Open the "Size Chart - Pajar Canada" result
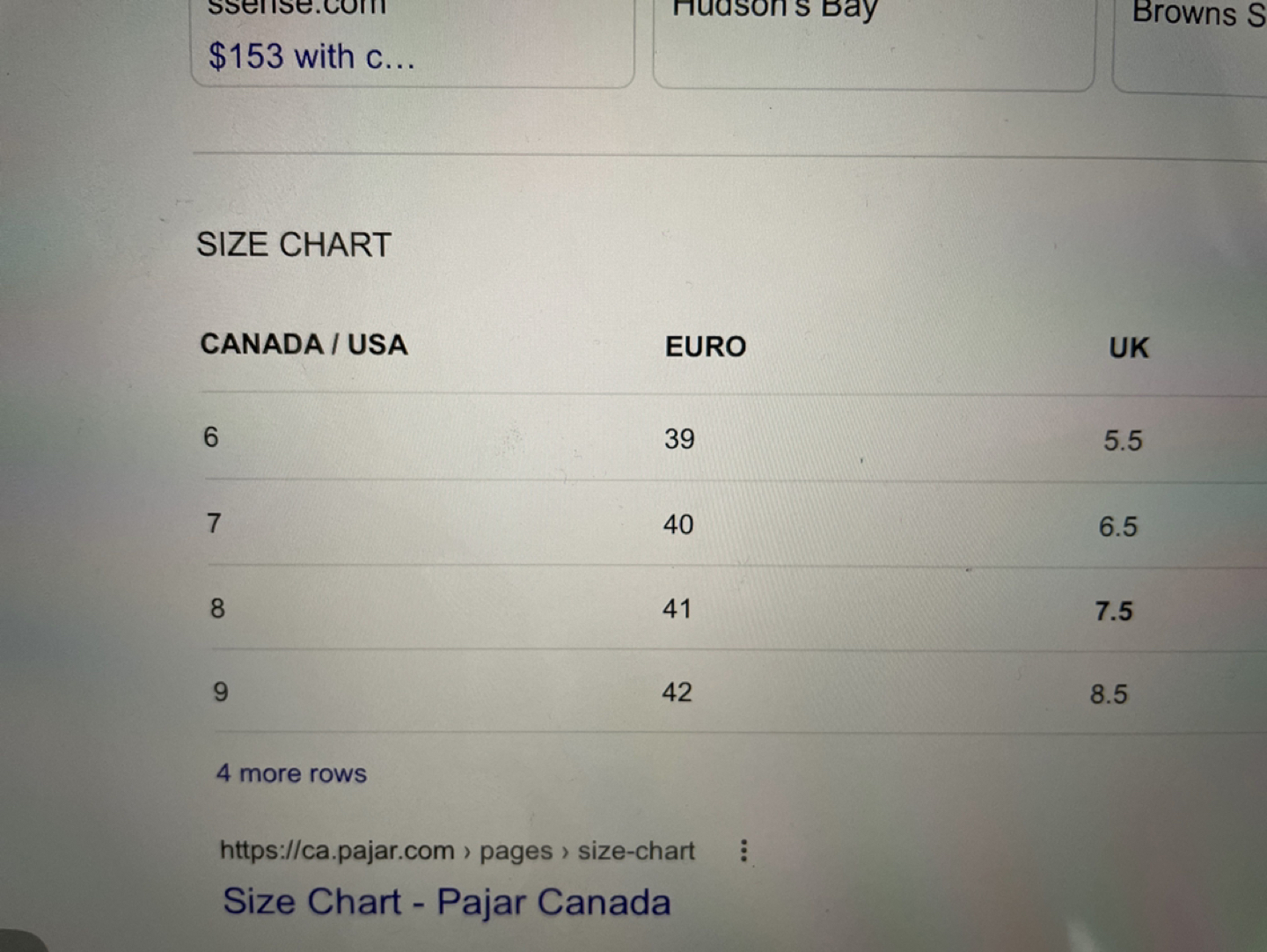The height and width of the screenshot is (952, 1267). coord(448,902)
